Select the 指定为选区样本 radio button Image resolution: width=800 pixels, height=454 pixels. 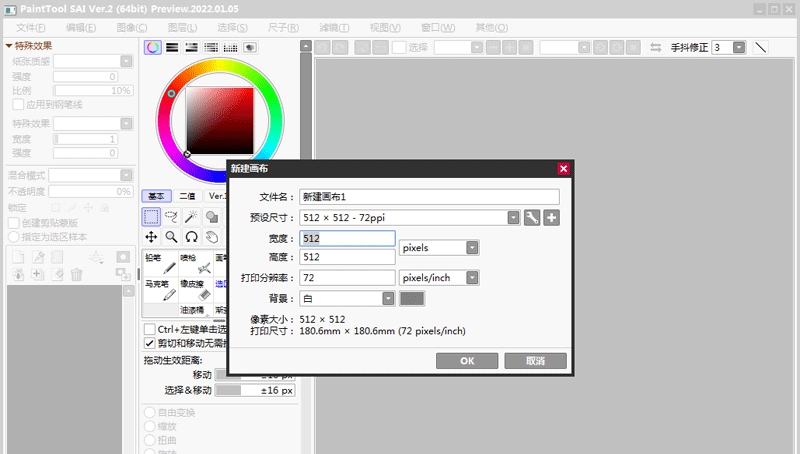click(x=14, y=237)
